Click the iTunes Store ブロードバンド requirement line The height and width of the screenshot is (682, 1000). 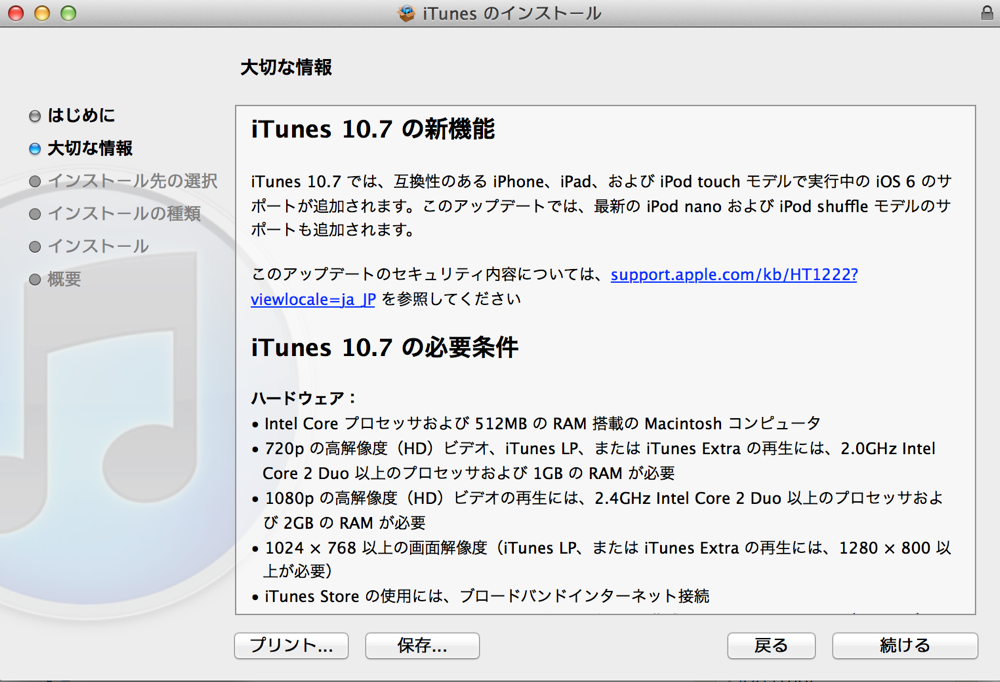(480, 597)
